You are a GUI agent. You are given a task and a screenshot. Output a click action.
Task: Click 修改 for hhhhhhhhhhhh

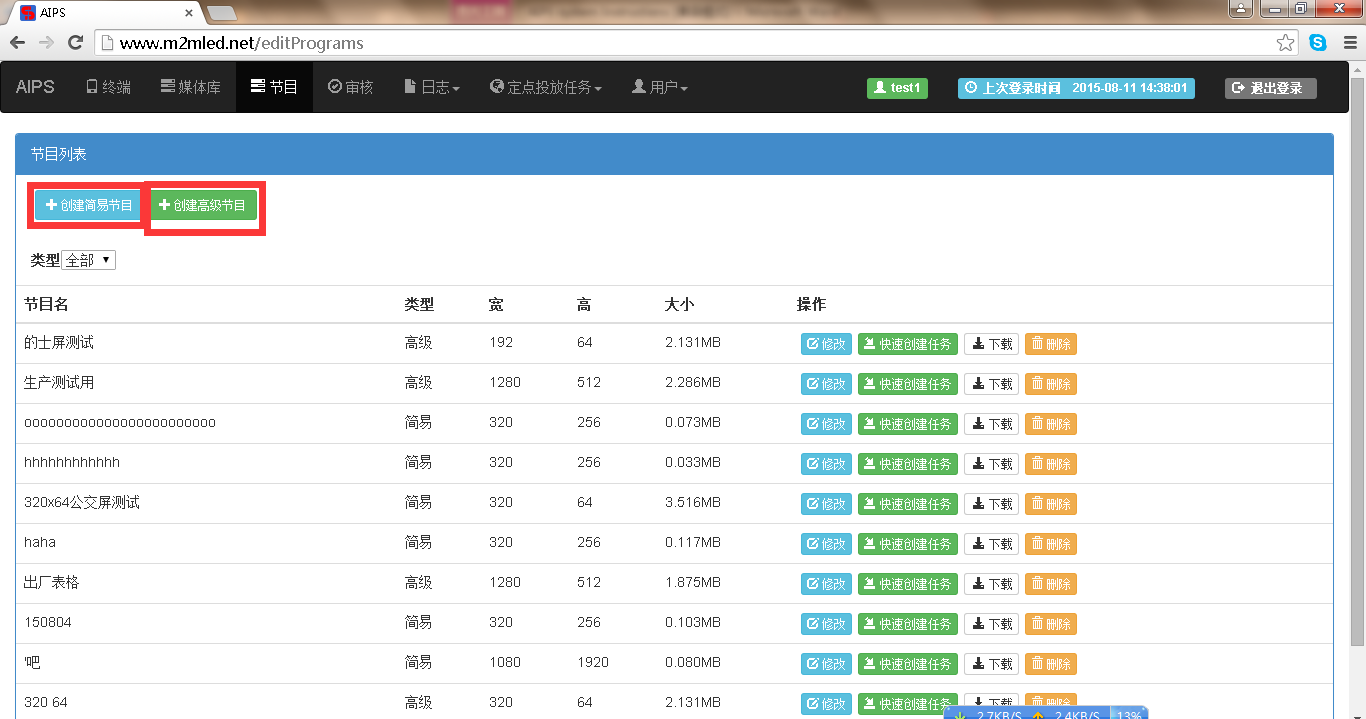[826, 464]
